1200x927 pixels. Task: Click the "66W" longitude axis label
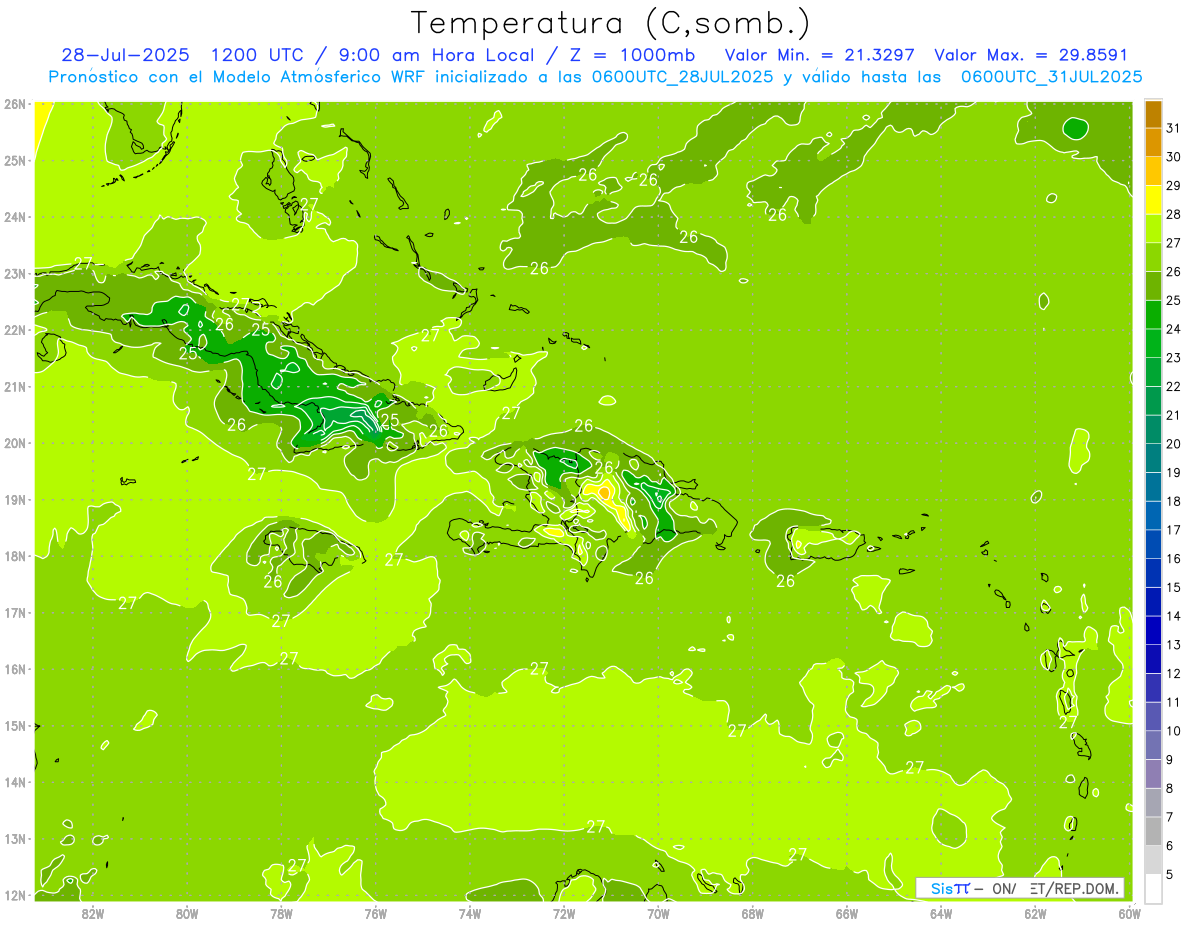847,913
